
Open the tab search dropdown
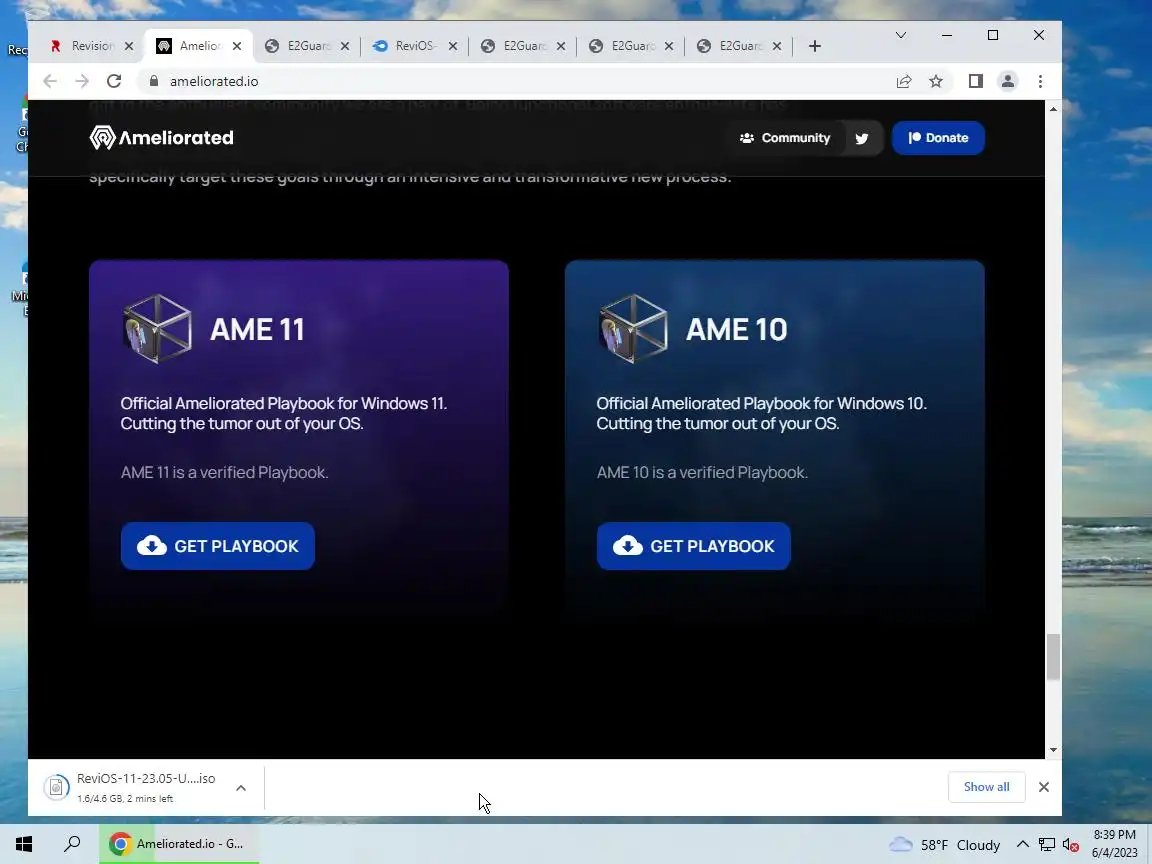click(901, 35)
